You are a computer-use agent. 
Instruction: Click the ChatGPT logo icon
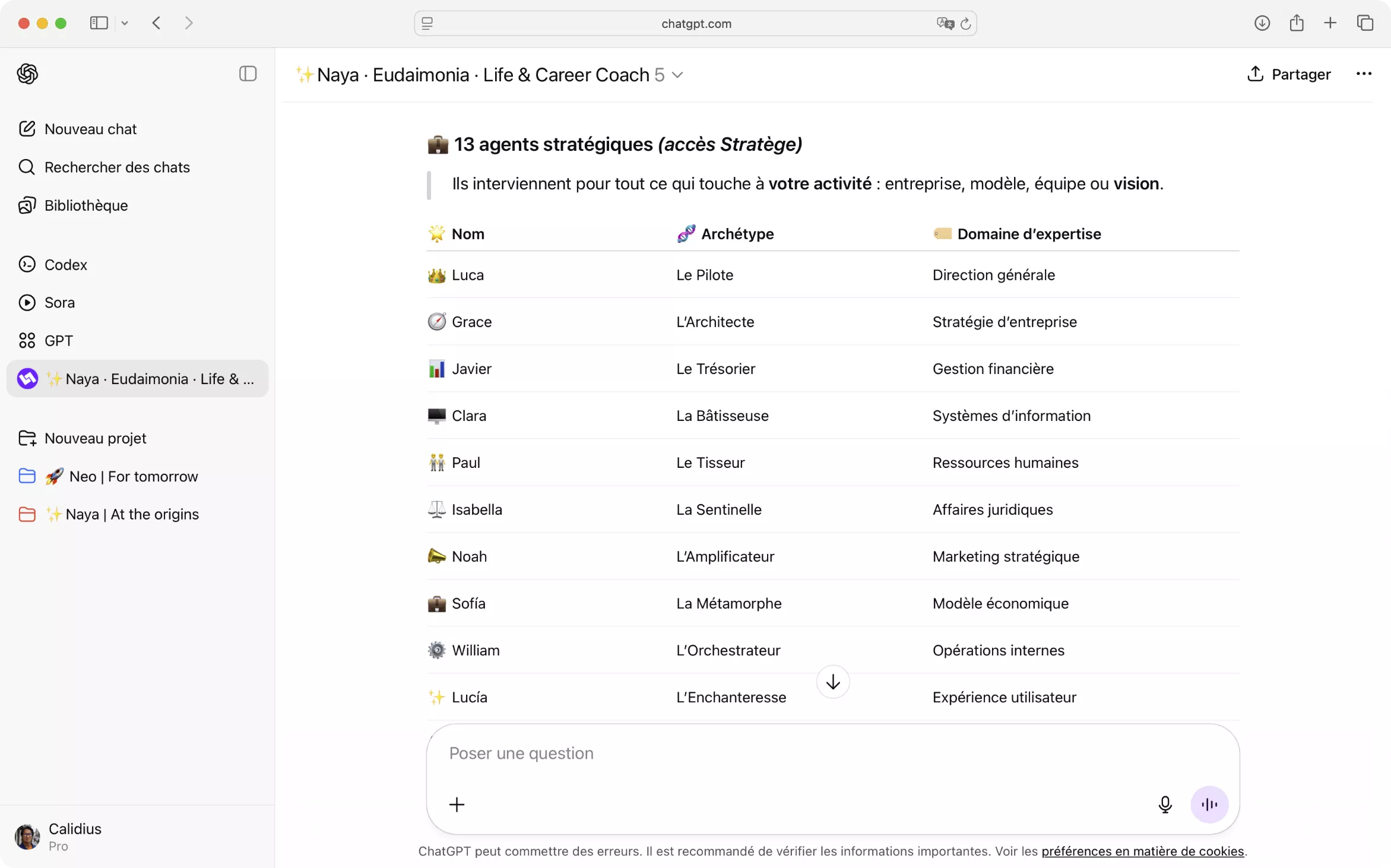(27, 74)
